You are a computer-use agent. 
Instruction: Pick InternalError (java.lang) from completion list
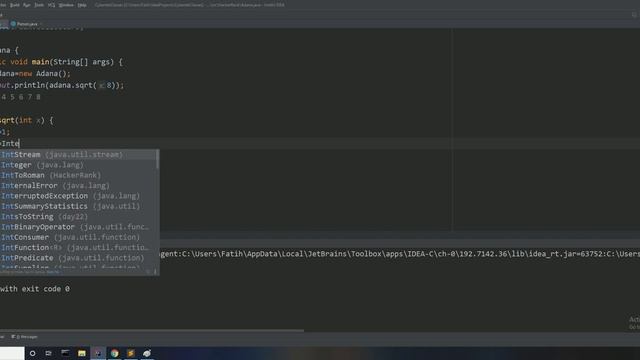pos(78,186)
